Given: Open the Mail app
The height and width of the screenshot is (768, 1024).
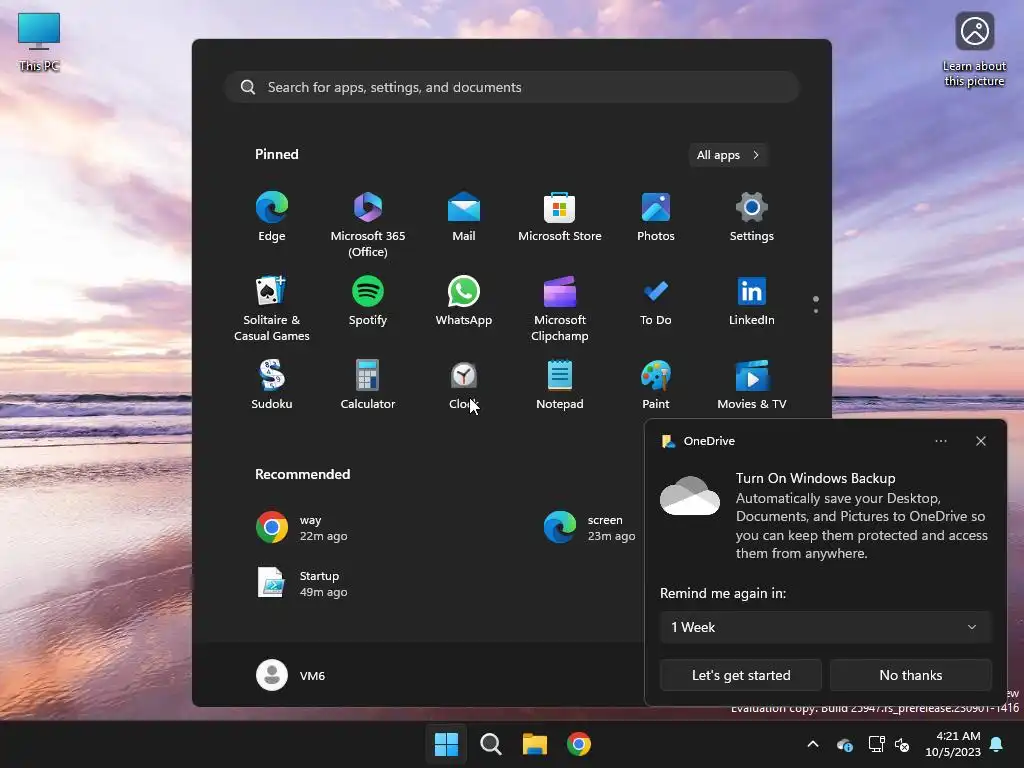Looking at the screenshot, I should click(464, 217).
